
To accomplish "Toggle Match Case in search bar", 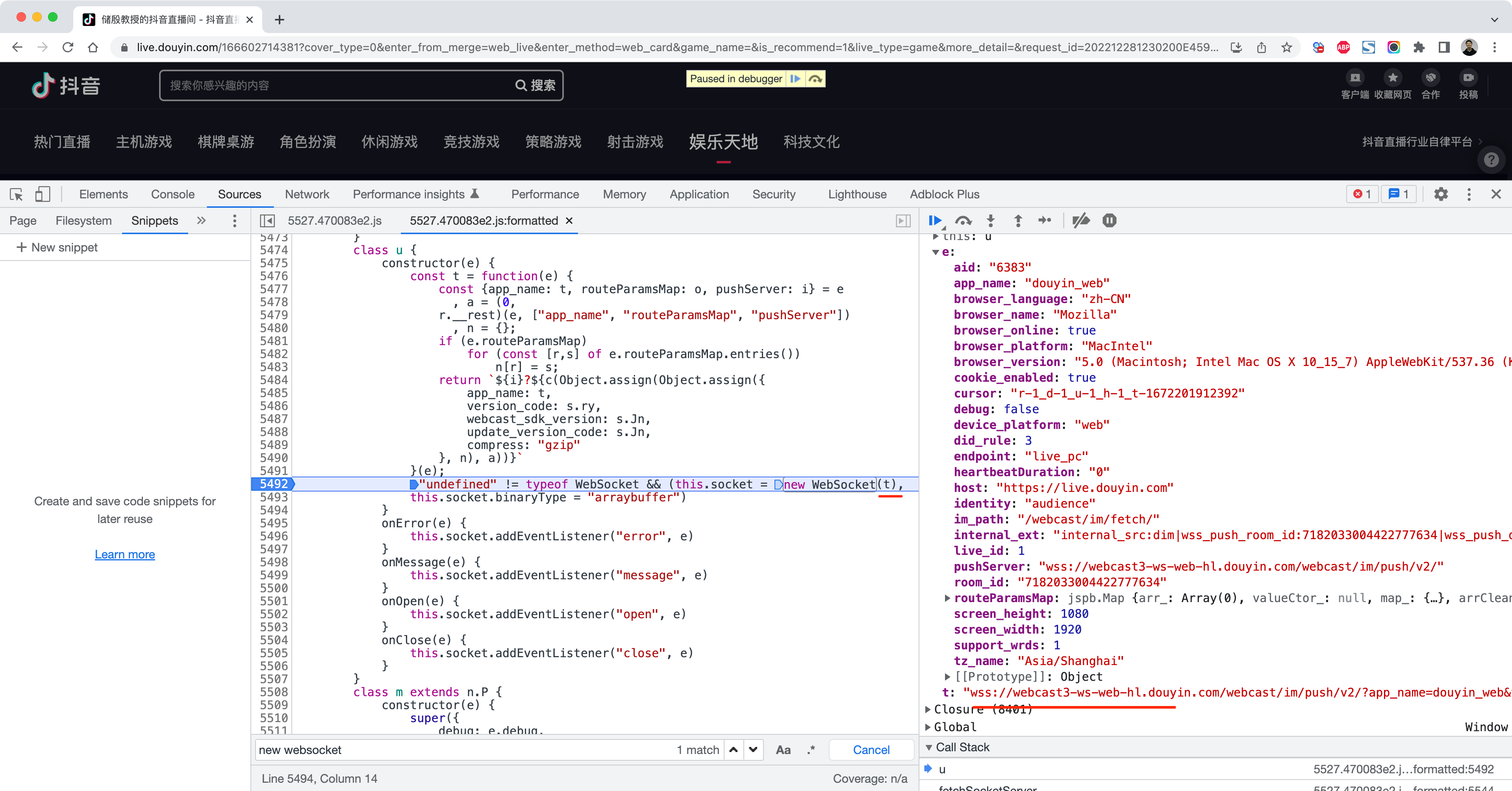I will (783, 749).
